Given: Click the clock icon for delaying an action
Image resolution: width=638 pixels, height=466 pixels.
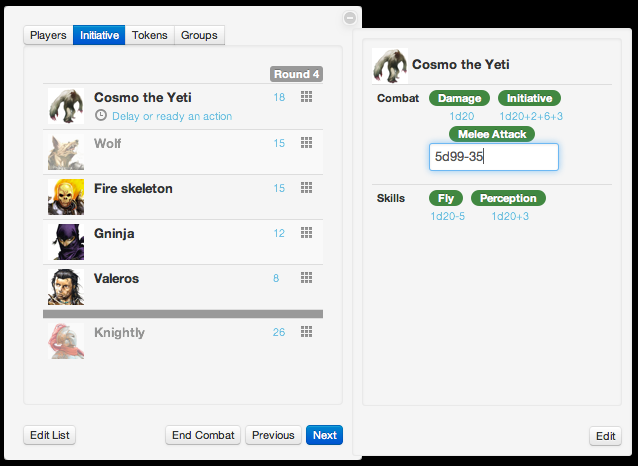Looking at the screenshot, I should click(101, 116).
